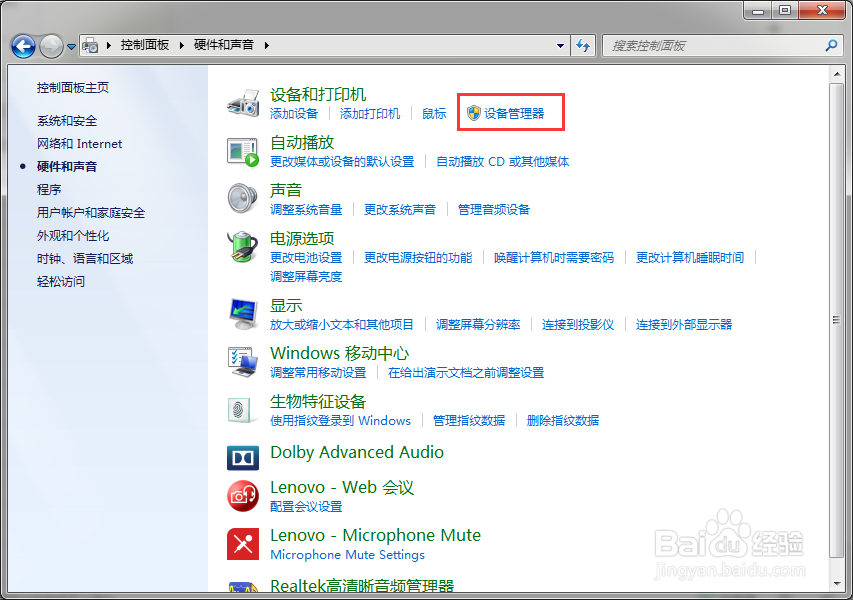Open recent pages dropdown next to forward arrow

pos(71,47)
